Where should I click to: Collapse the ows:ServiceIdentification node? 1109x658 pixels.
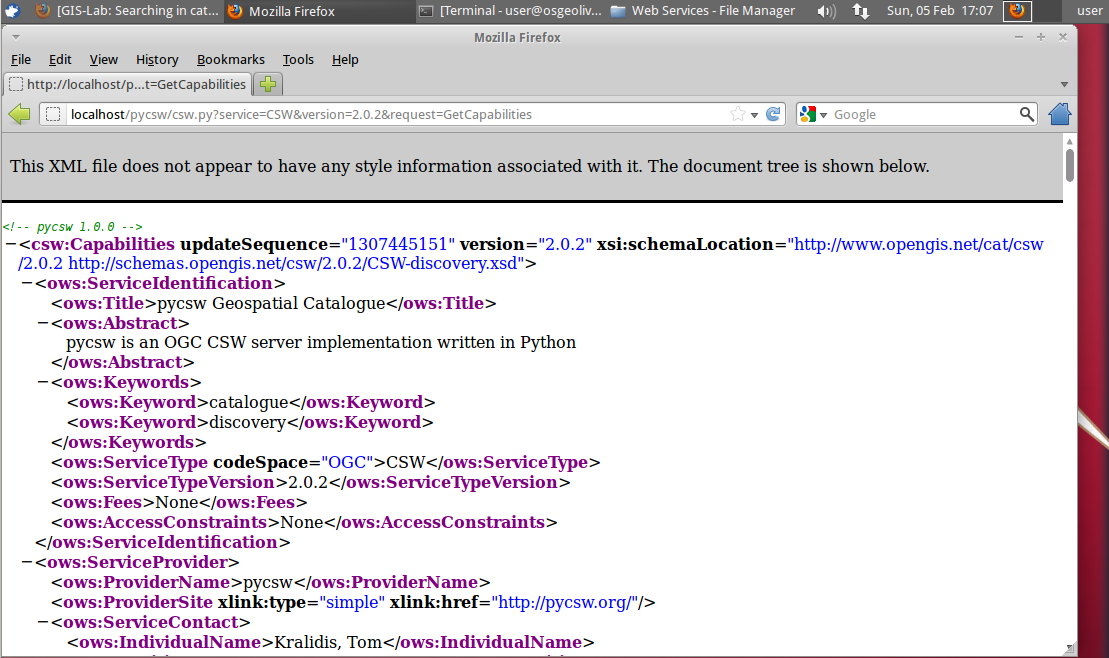27,283
